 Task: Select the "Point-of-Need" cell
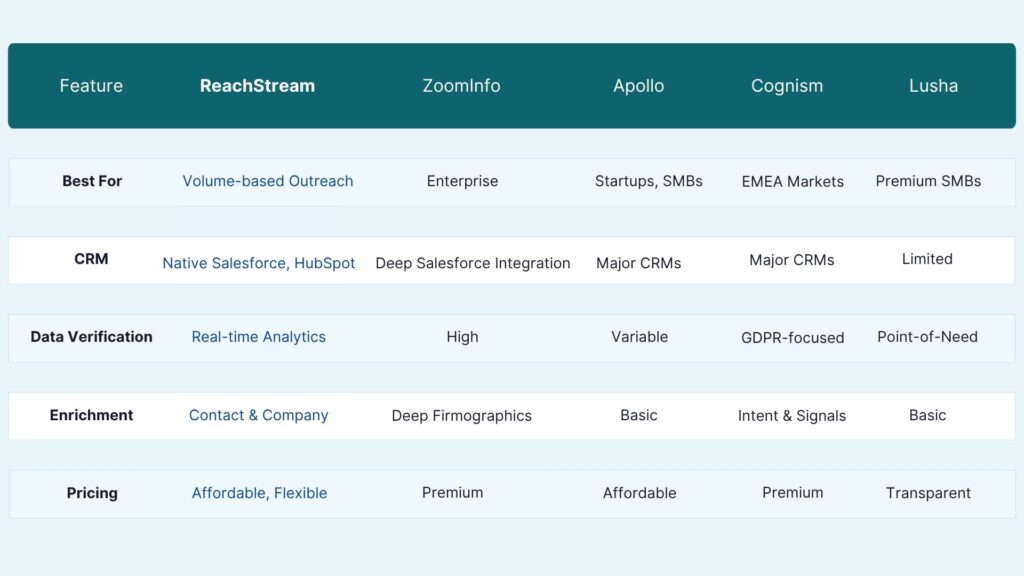927,336
